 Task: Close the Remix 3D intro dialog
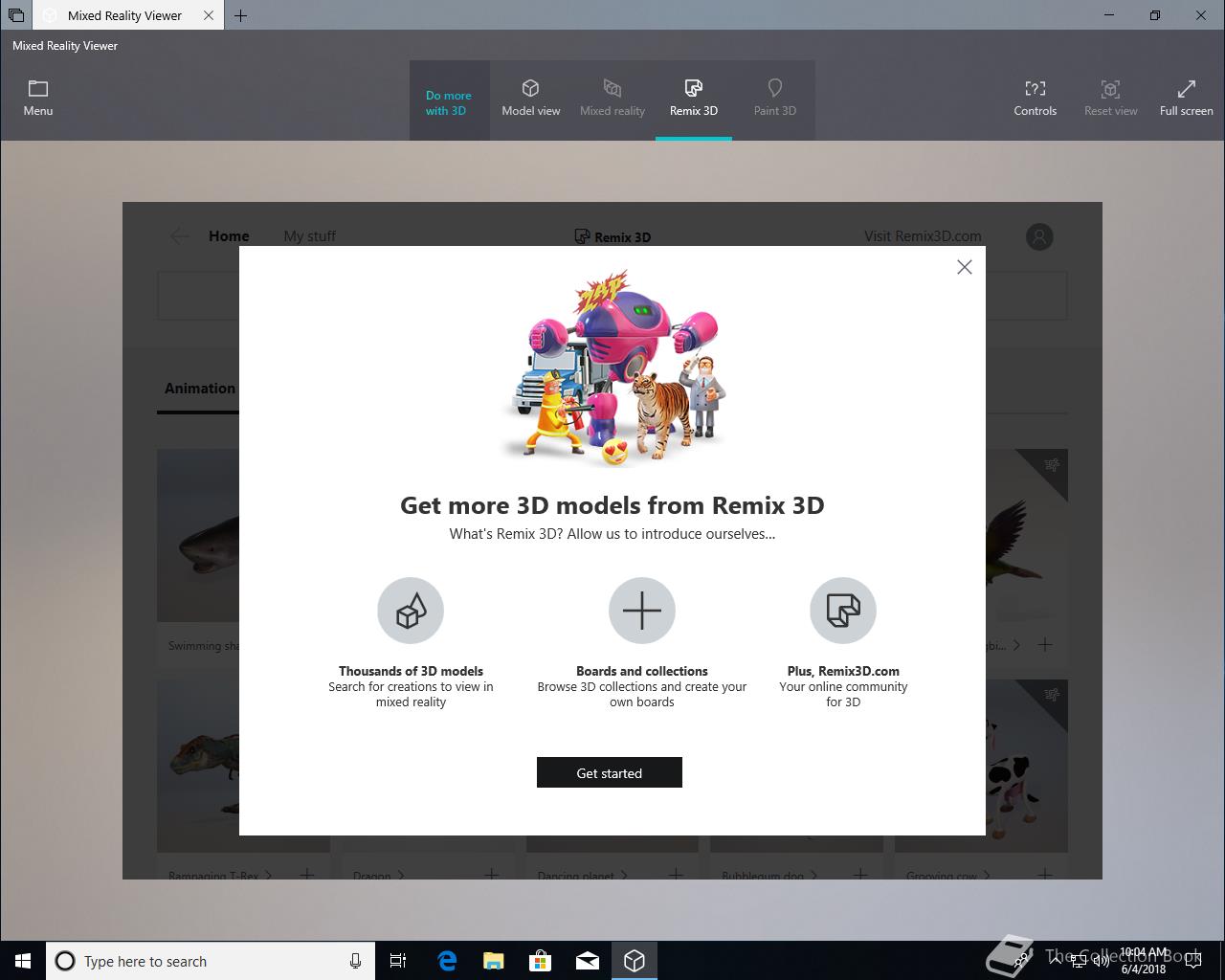(x=965, y=267)
